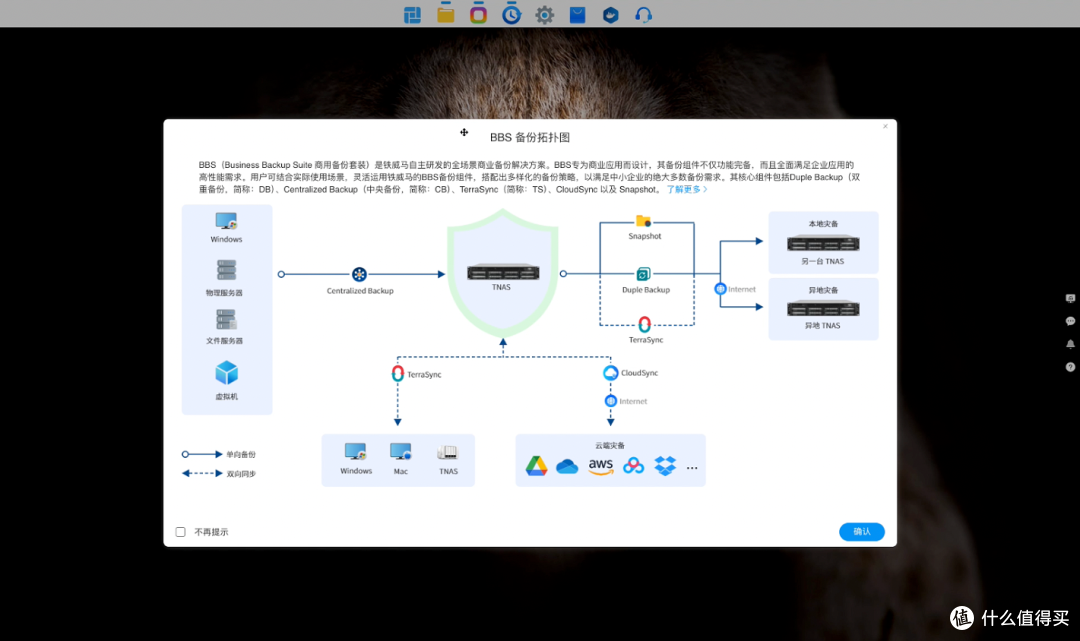The width and height of the screenshot is (1080, 641).
Task: Open the chat bubble messages icon
Action: tap(1070, 321)
